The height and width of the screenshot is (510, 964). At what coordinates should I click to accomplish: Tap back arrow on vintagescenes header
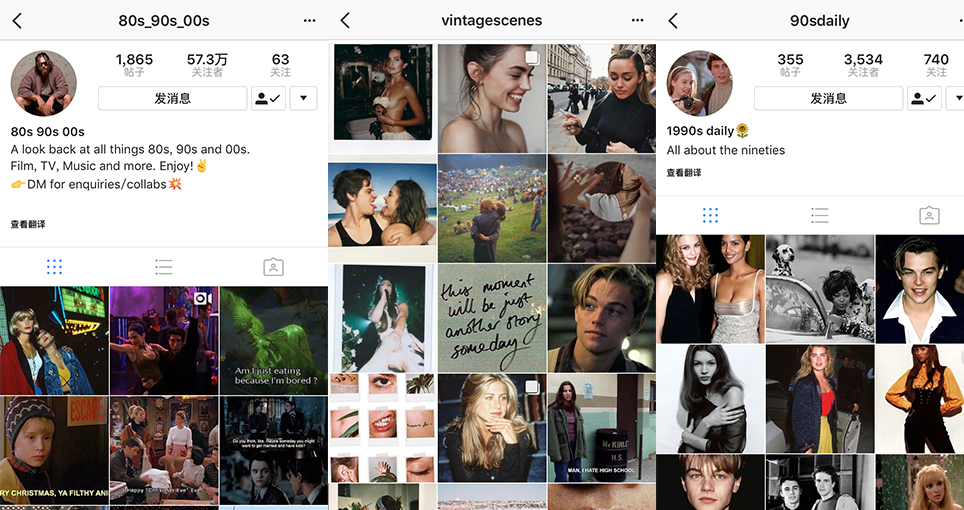coord(345,21)
